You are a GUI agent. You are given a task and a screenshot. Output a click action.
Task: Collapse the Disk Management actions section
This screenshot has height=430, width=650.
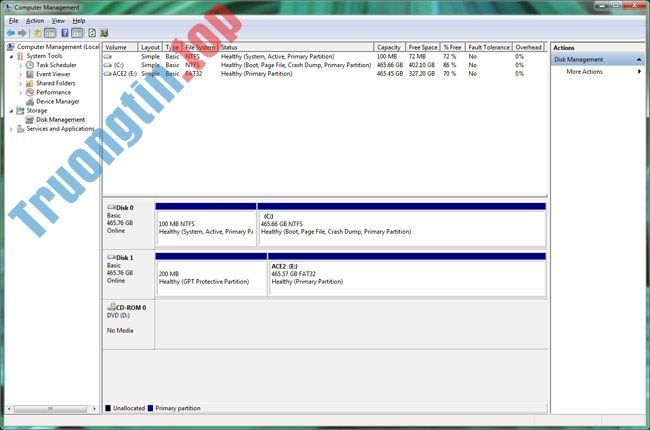[x=639, y=60]
